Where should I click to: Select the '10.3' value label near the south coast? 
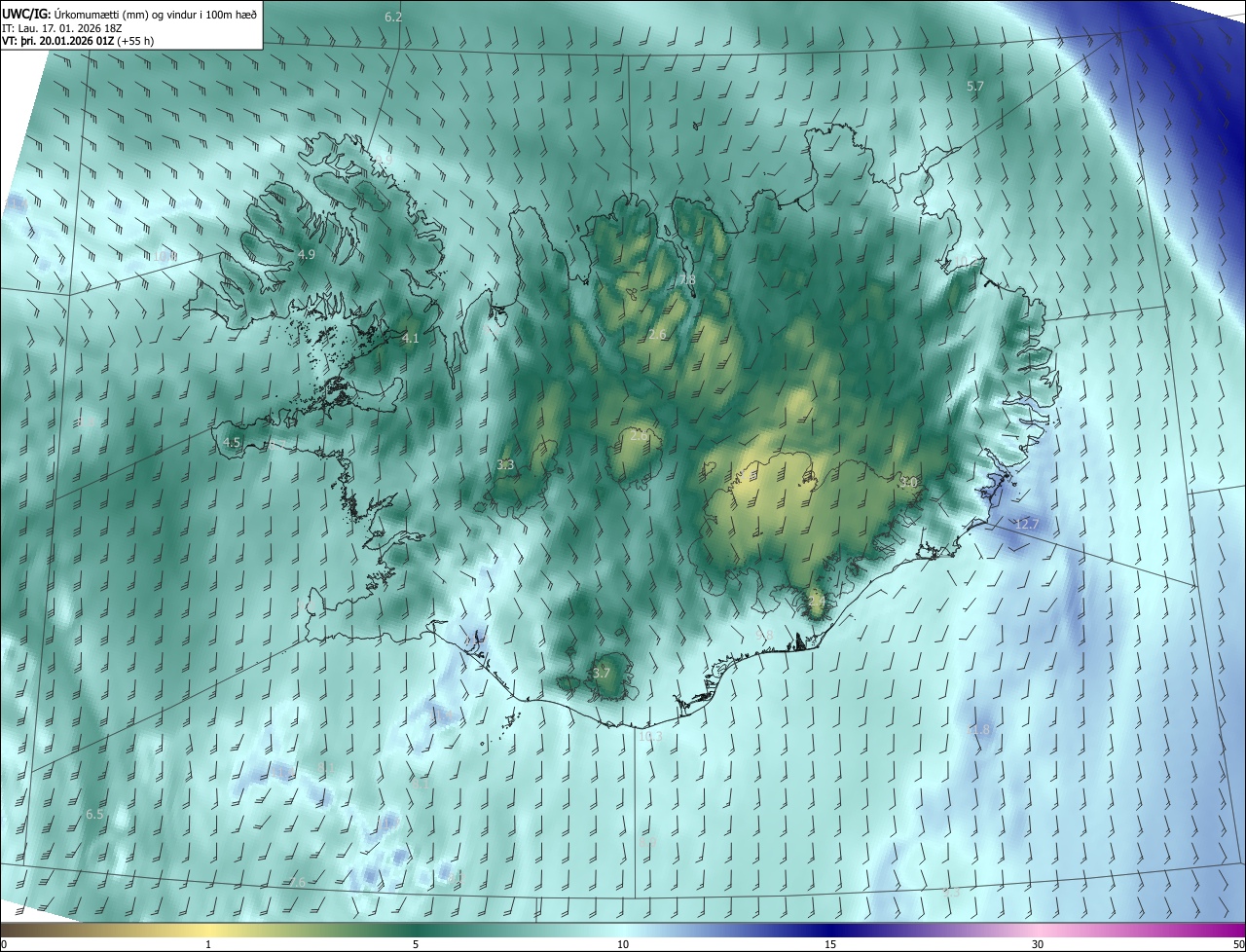pyautogui.click(x=650, y=737)
